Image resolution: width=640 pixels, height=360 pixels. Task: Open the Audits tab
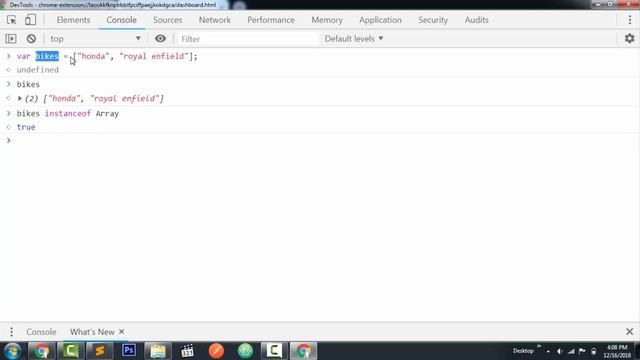(476, 20)
